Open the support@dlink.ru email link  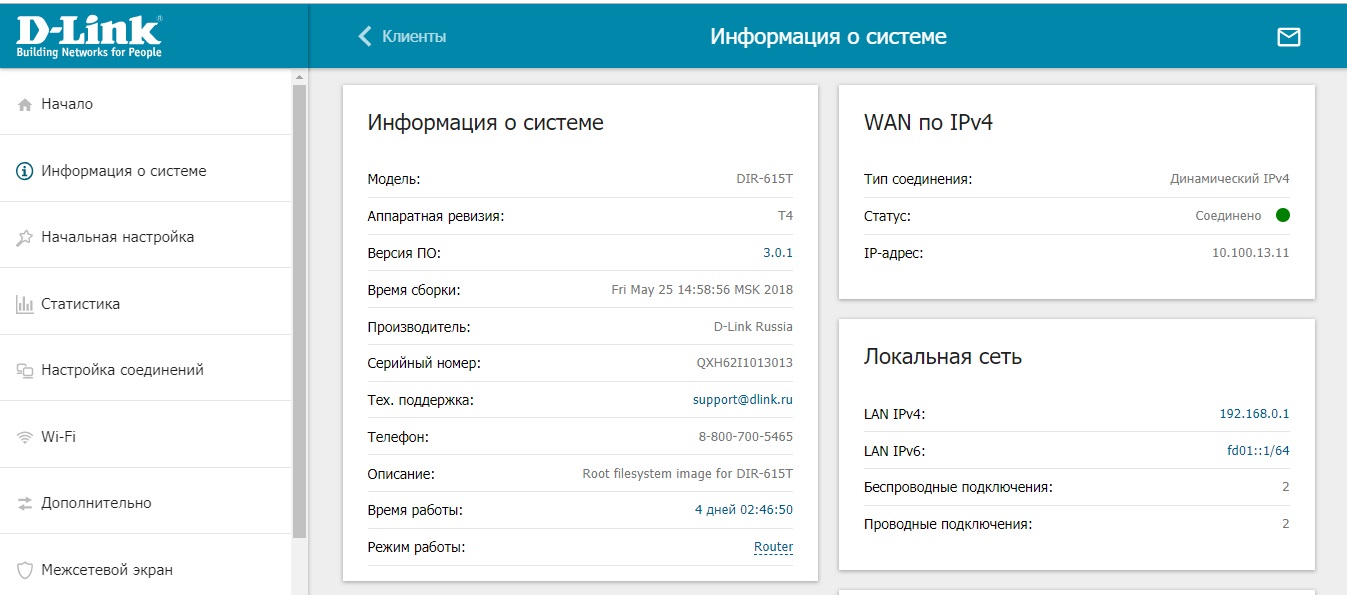tap(742, 400)
